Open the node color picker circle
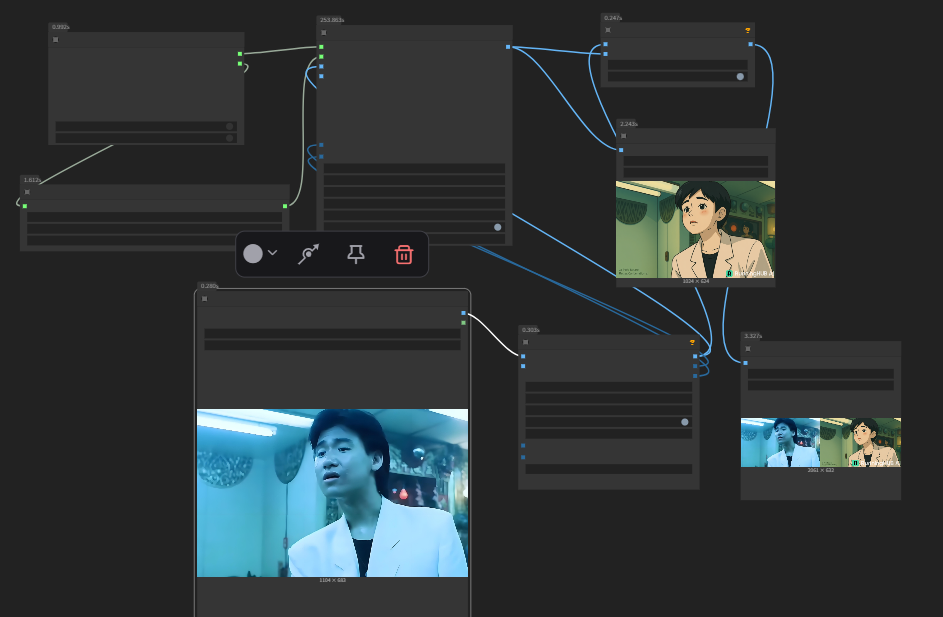The image size is (943, 617). click(253, 254)
